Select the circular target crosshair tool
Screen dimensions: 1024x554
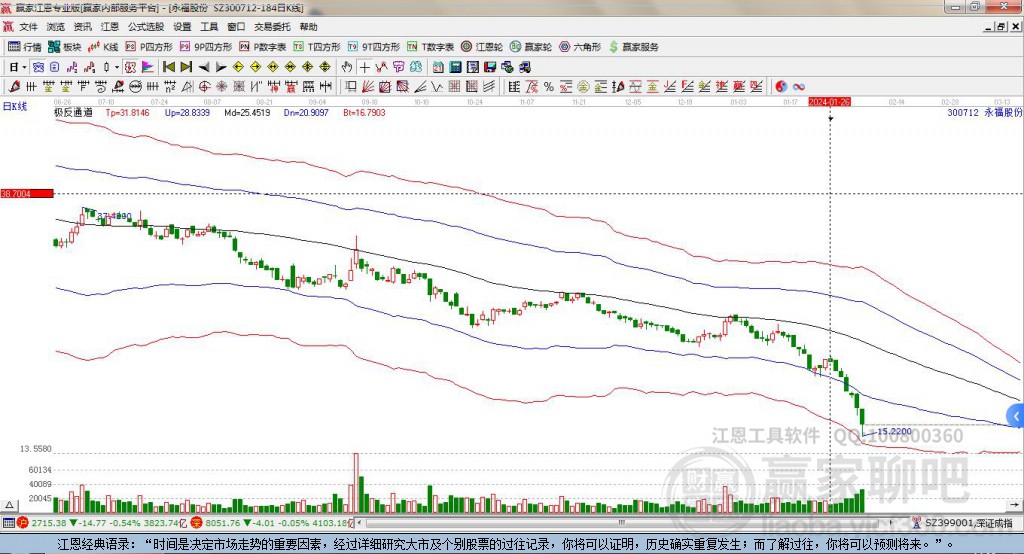(204, 86)
